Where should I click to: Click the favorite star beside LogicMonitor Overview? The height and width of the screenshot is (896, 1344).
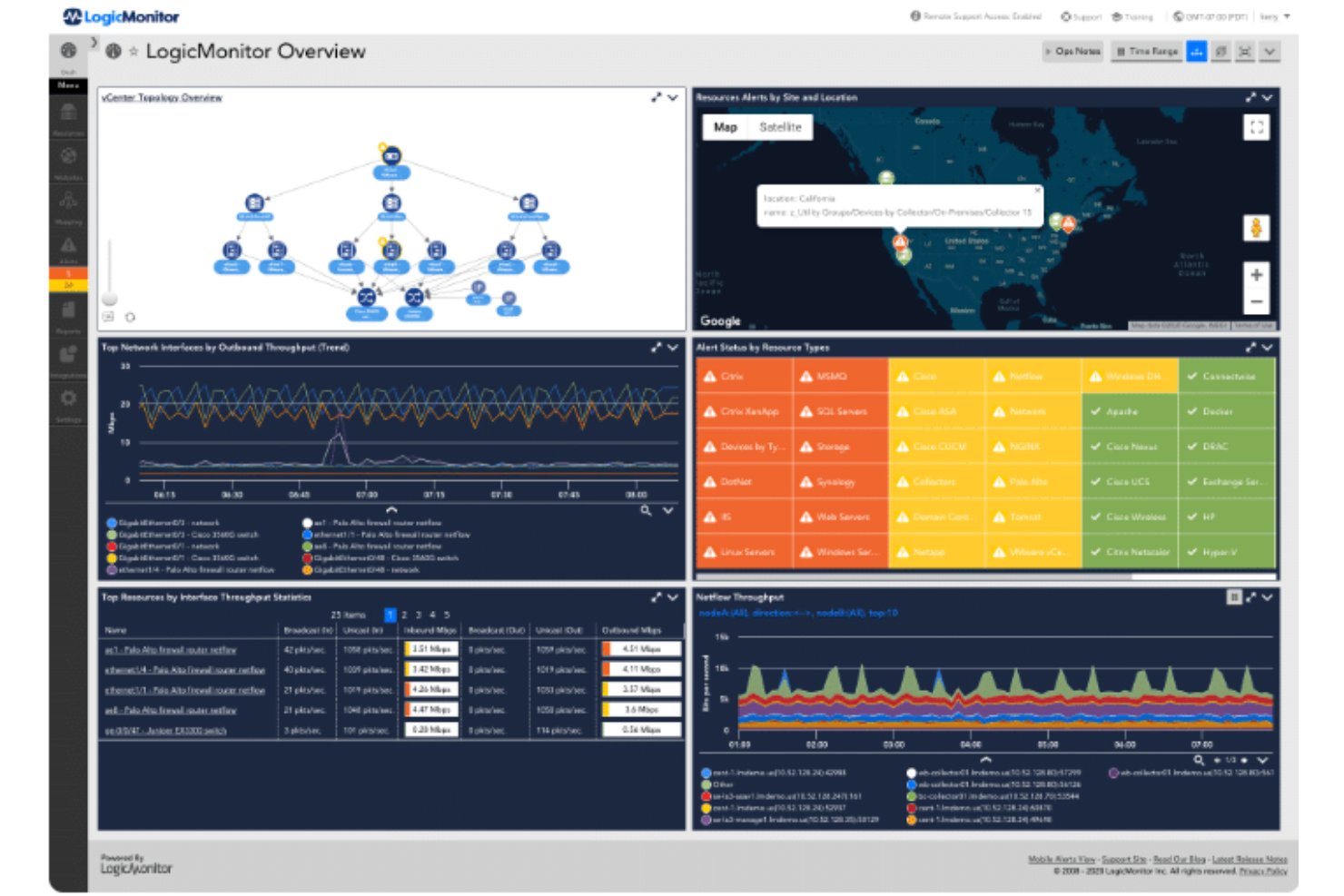[x=133, y=52]
